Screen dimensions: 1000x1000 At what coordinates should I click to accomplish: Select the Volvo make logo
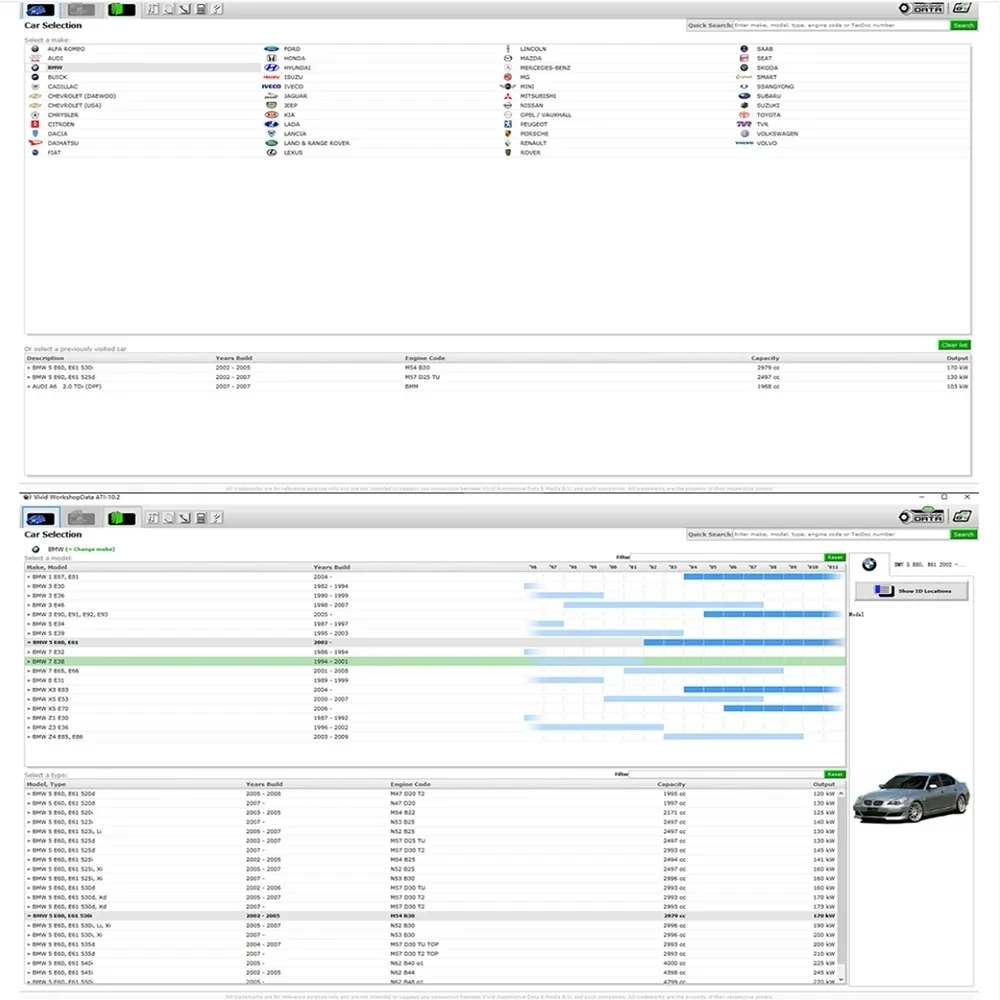click(744, 143)
